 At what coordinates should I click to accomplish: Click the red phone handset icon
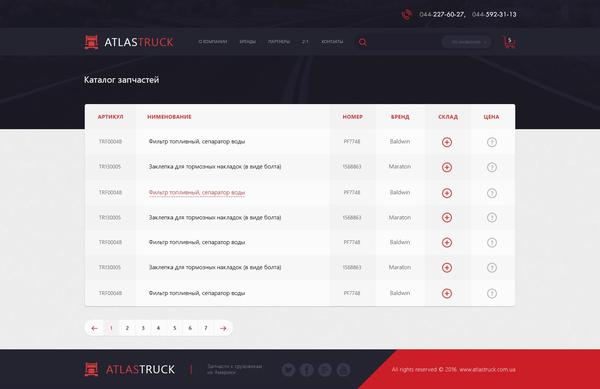click(x=406, y=15)
